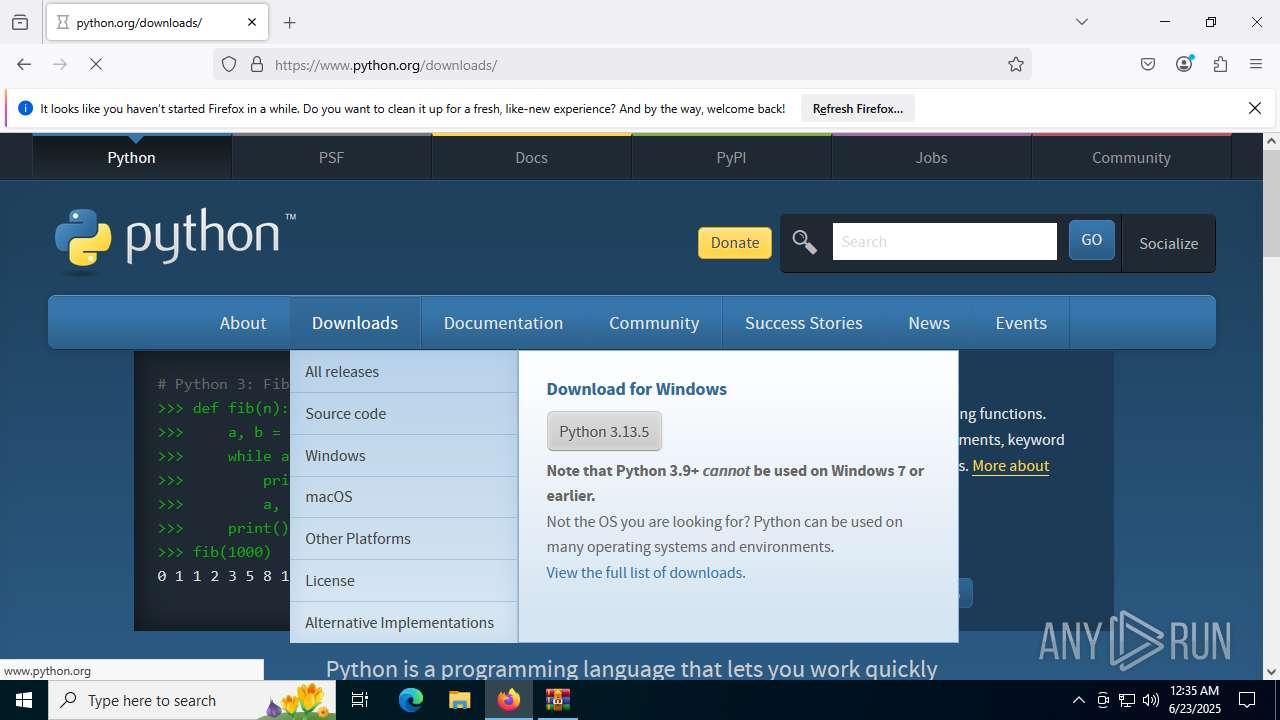Click the network tray icon

tap(1127, 700)
